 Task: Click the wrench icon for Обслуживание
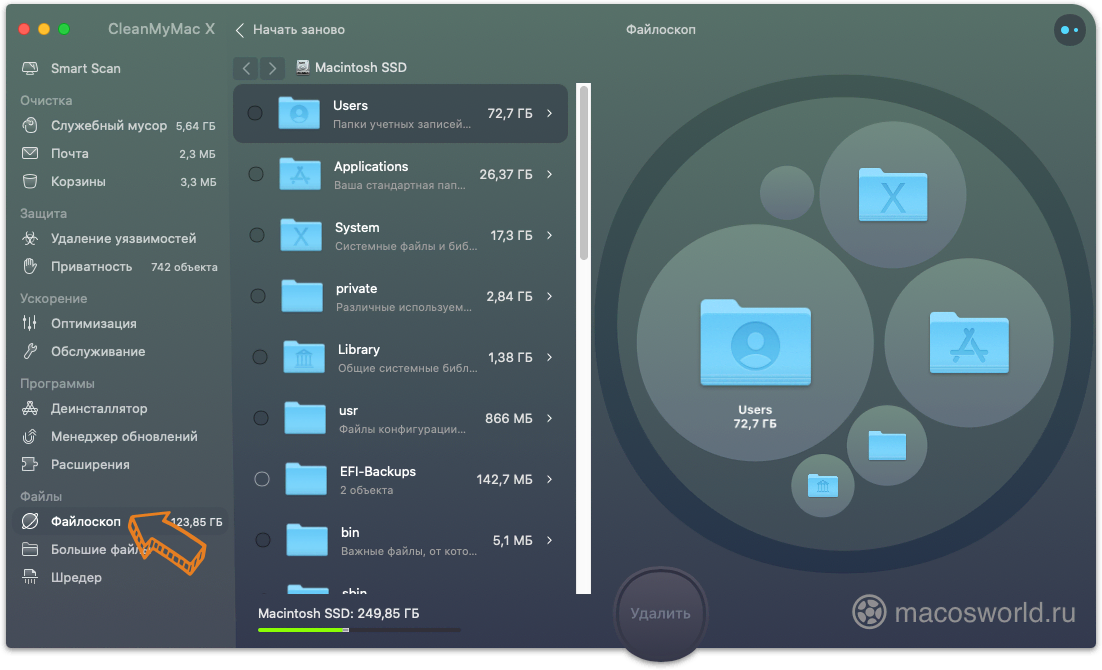pos(30,352)
